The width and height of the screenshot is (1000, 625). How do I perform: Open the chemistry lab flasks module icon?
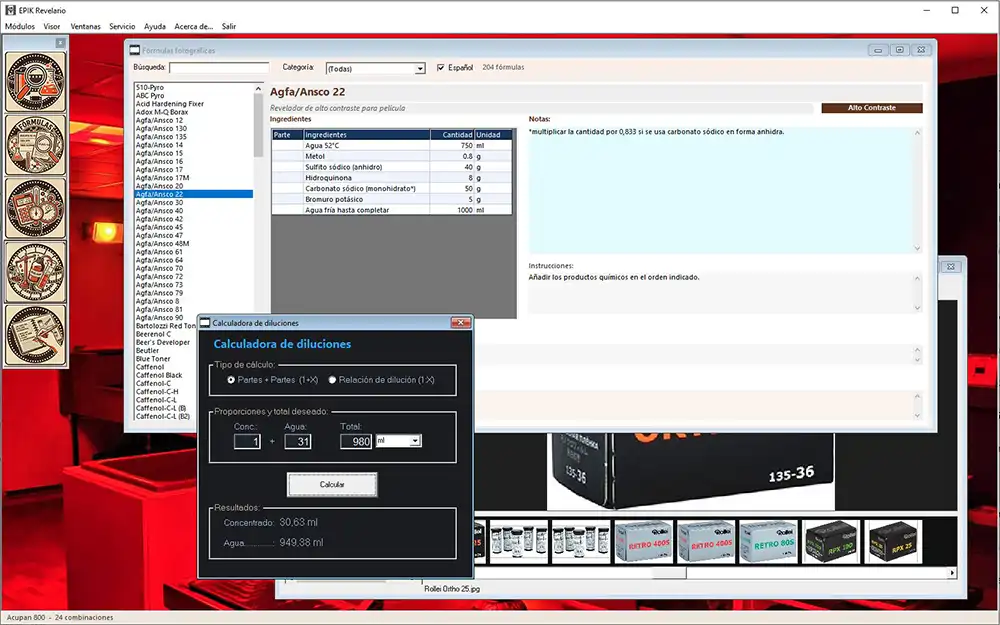pyautogui.click(x=36, y=82)
